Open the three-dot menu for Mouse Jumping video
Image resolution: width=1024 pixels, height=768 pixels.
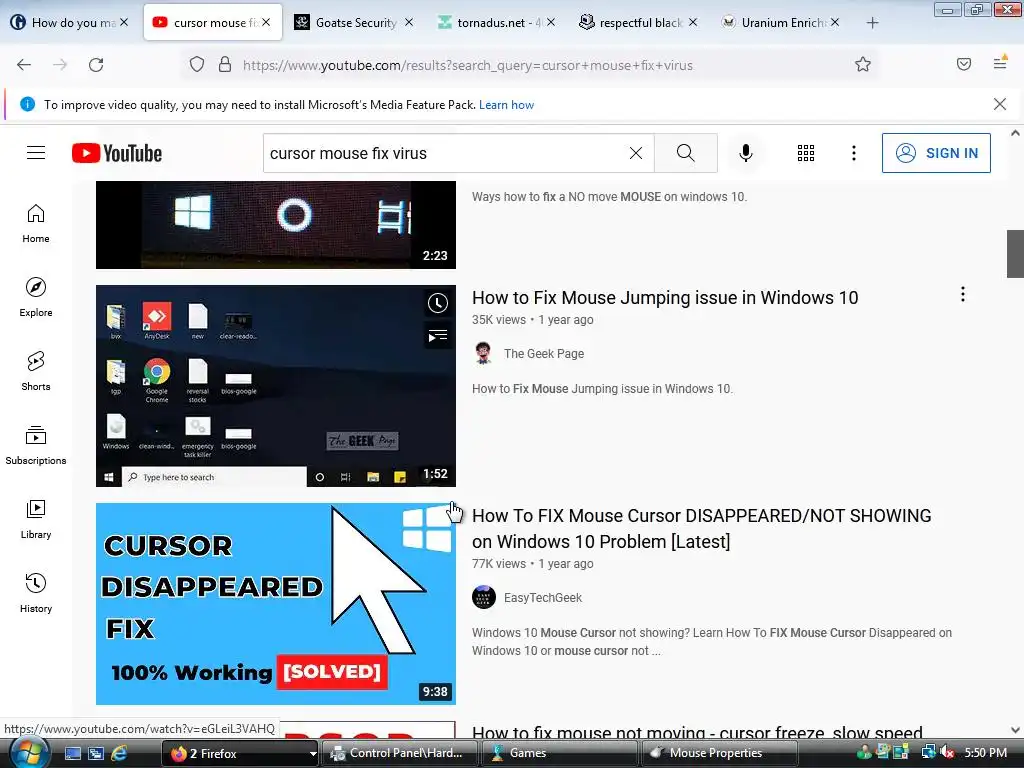click(x=963, y=295)
